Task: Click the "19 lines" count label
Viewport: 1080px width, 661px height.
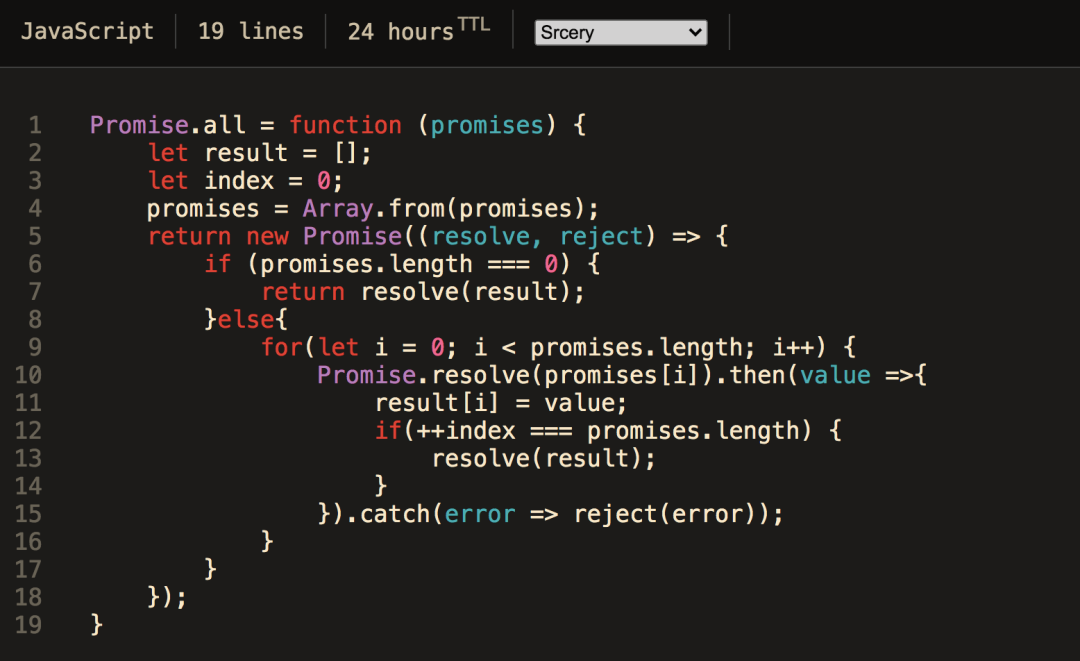Action: tap(251, 32)
